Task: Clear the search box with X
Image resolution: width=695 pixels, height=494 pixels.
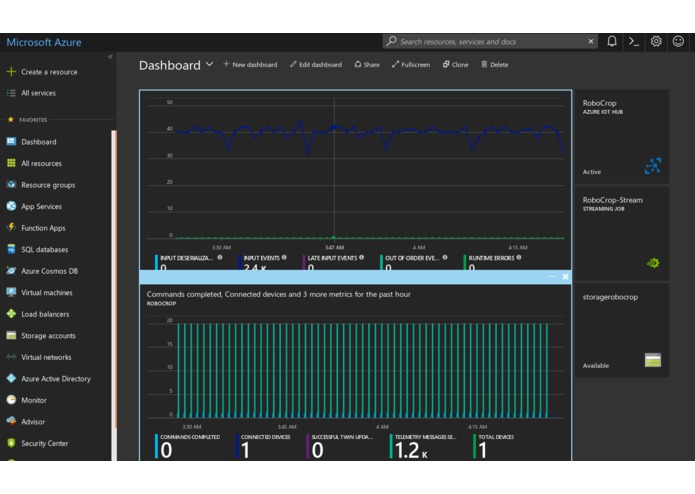Action: 591,41
